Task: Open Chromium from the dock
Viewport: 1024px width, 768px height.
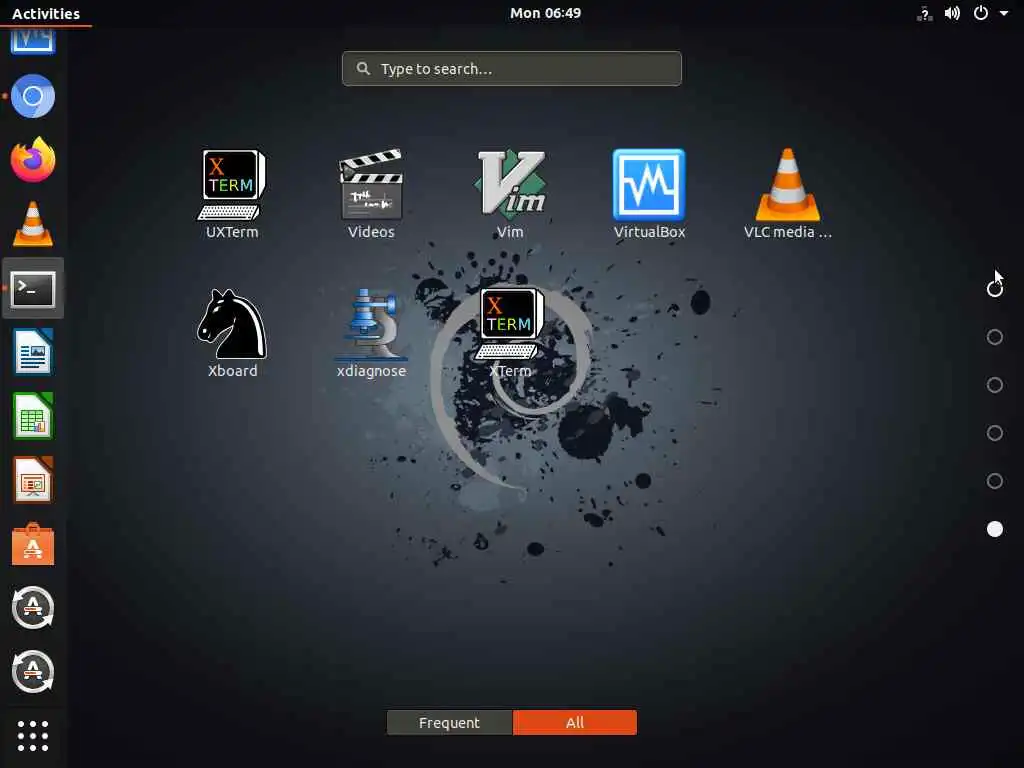Action: coord(33,97)
